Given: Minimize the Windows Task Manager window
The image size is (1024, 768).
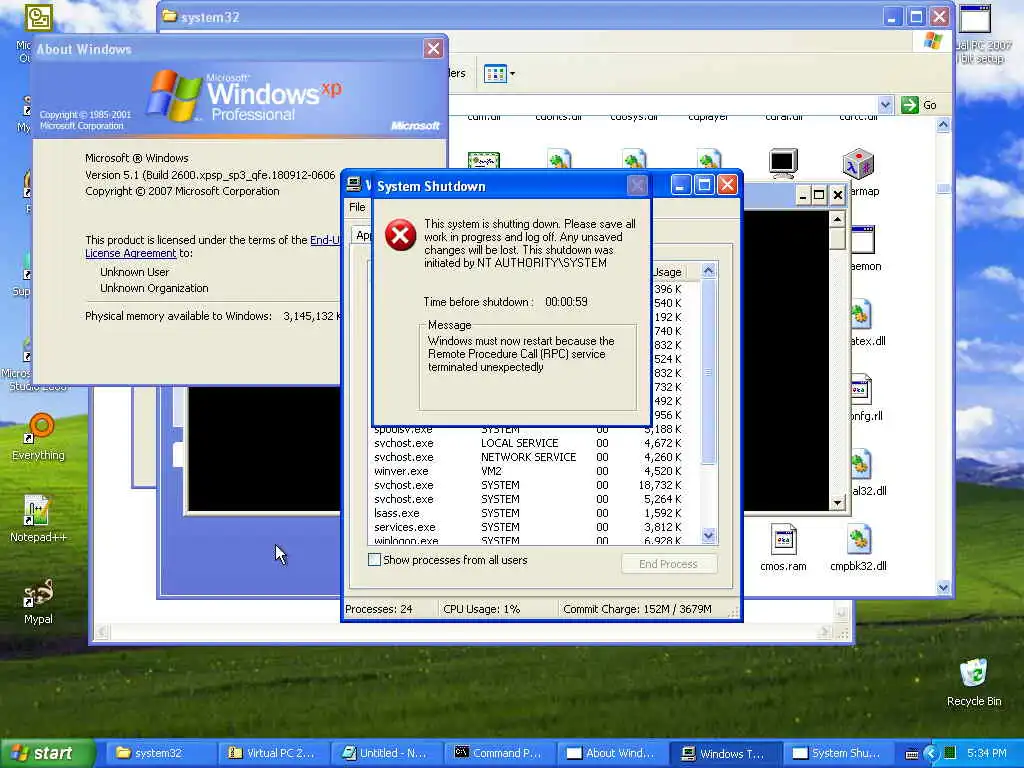Looking at the screenshot, I should 680,185.
